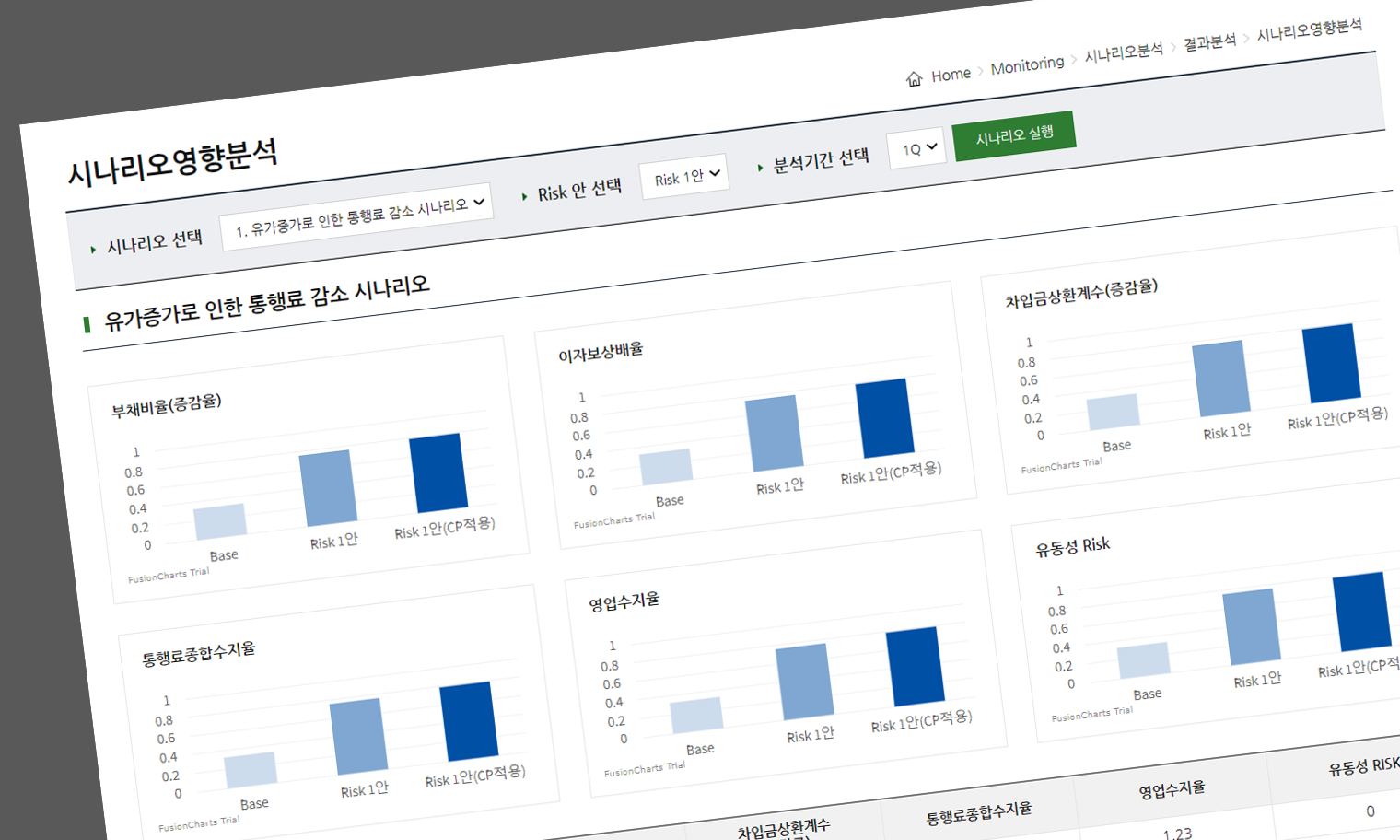
Task: Click the Home icon in breadcrumb
Action: tap(914, 79)
